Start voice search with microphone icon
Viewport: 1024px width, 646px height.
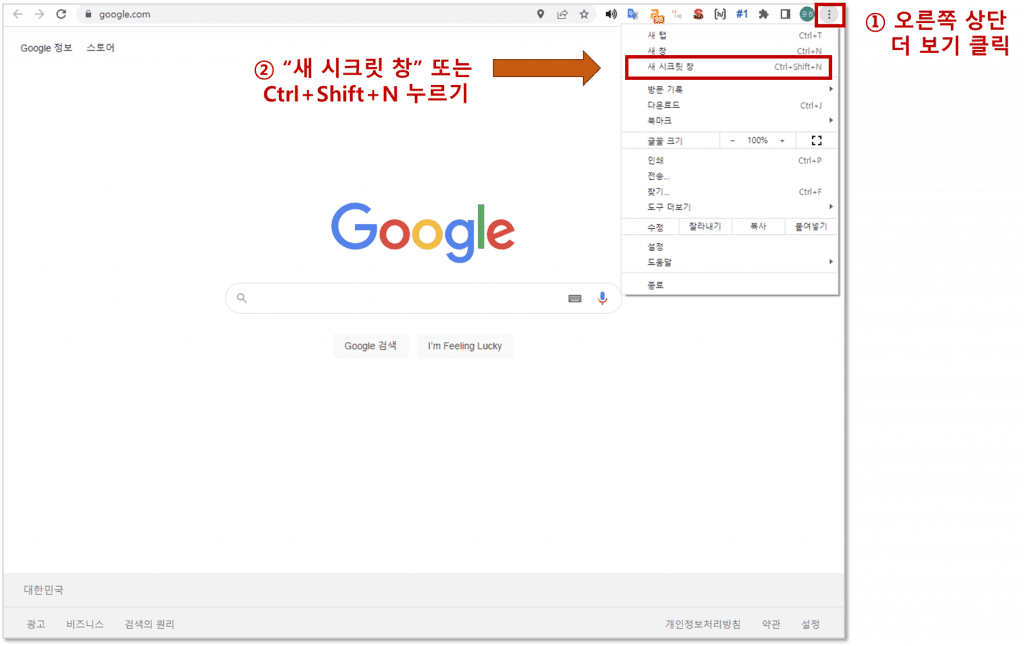pyautogui.click(x=602, y=298)
